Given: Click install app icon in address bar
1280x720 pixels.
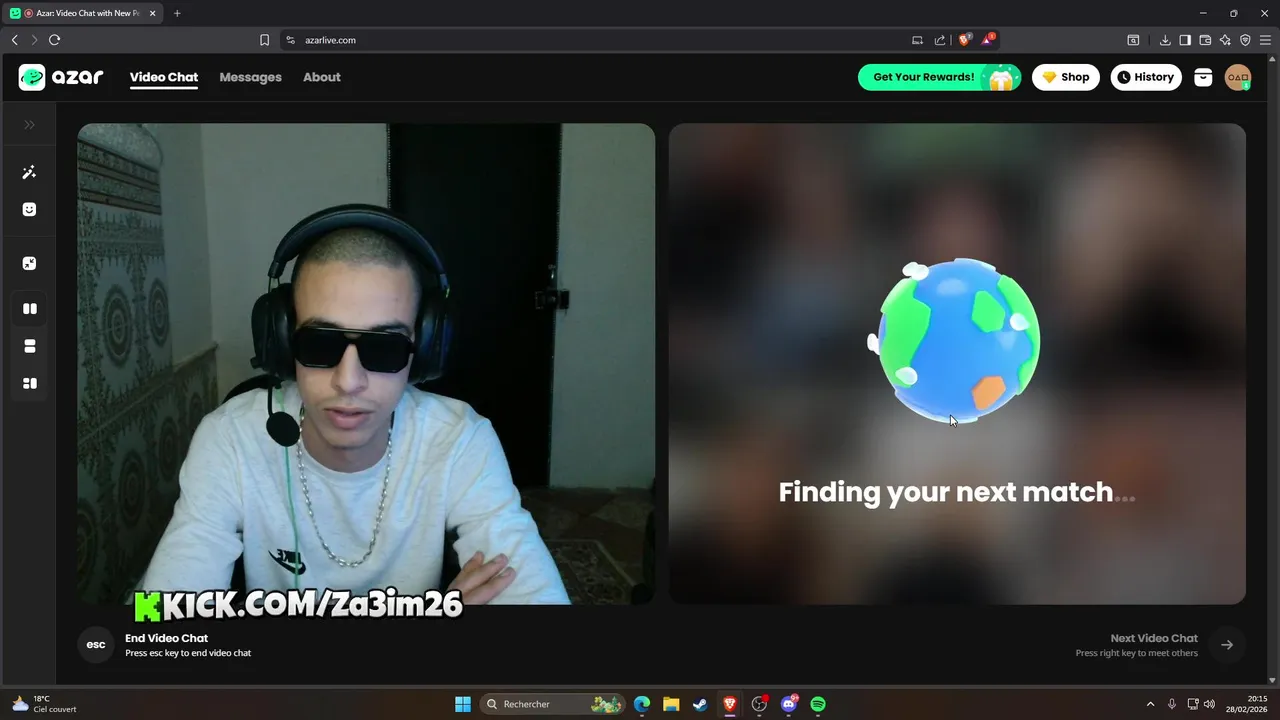Looking at the screenshot, I should [917, 40].
